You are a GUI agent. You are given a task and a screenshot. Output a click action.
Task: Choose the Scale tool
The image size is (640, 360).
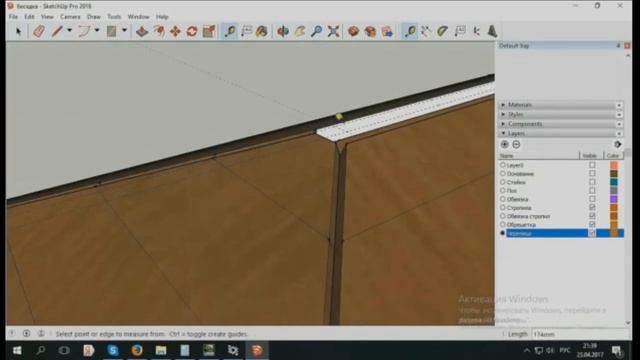[x=209, y=31]
